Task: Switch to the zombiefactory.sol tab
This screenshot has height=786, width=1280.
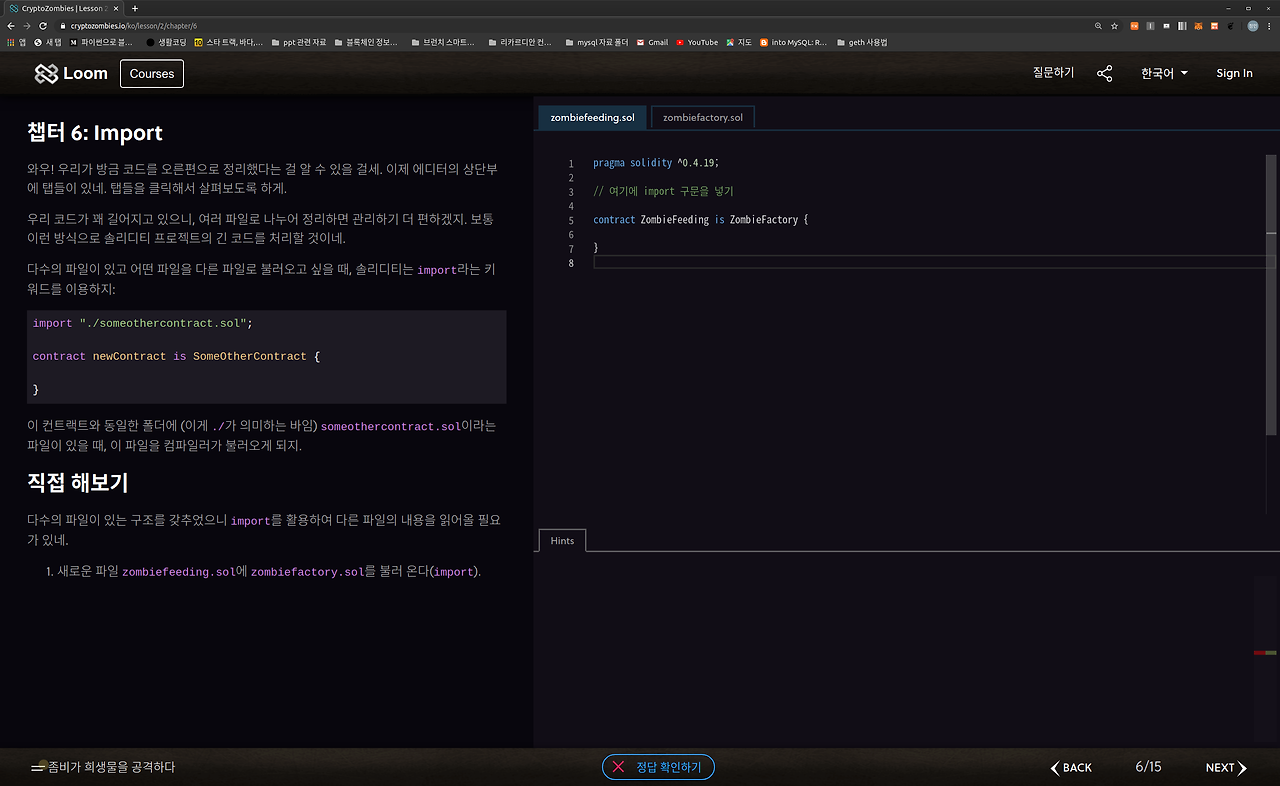Action: [x=702, y=117]
